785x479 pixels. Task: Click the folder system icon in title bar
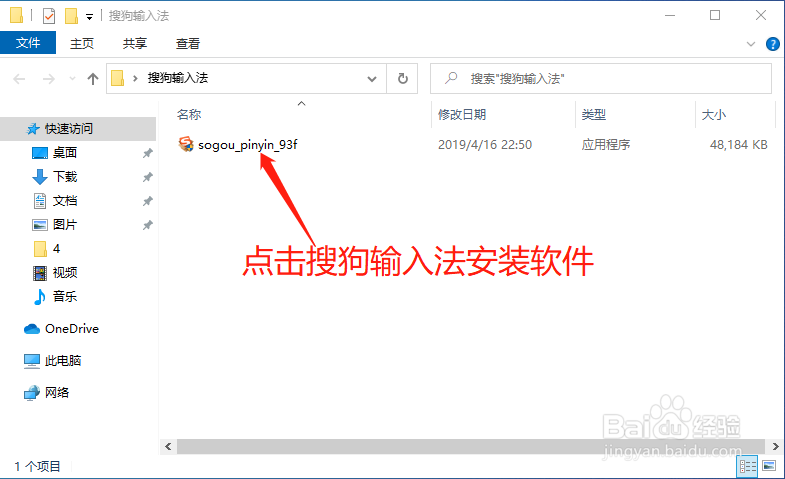pos(16,16)
